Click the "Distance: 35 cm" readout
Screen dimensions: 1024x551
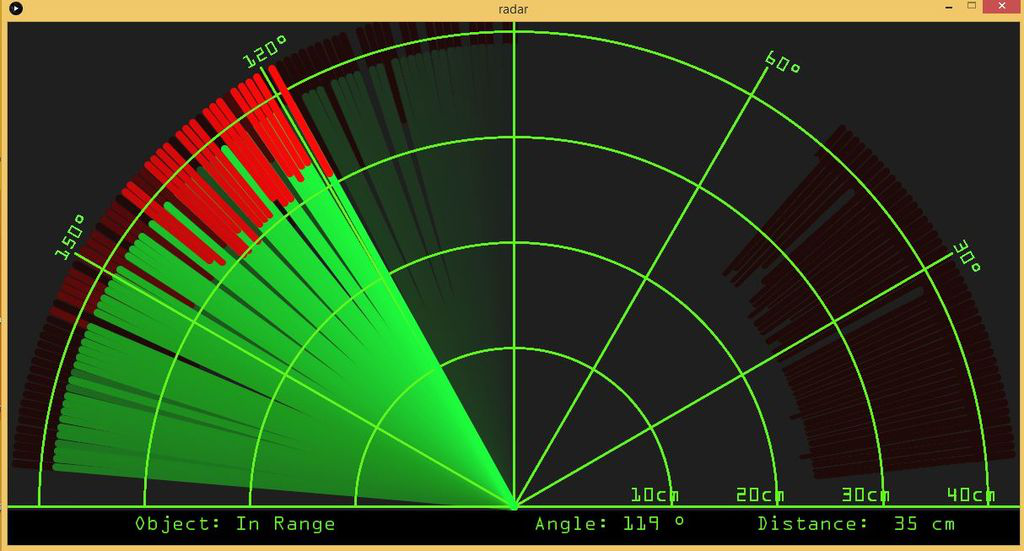tap(856, 524)
